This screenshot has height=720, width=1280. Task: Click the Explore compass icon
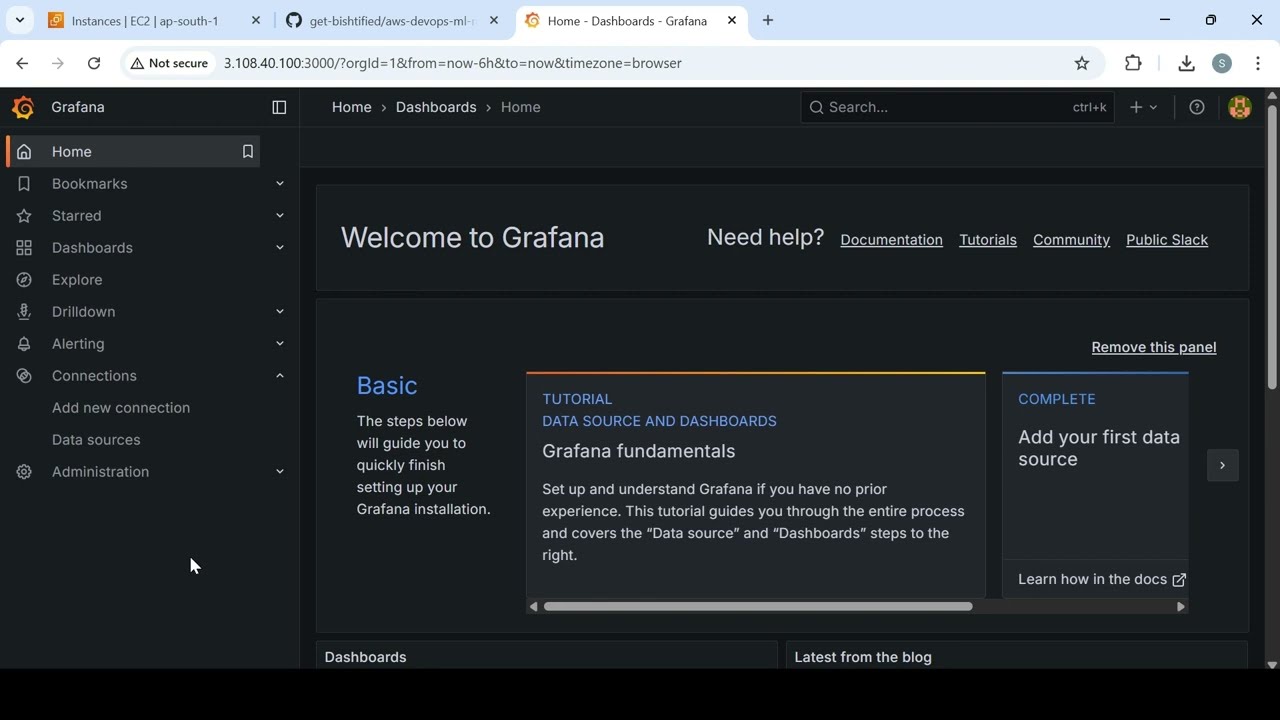[x=24, y=280]
